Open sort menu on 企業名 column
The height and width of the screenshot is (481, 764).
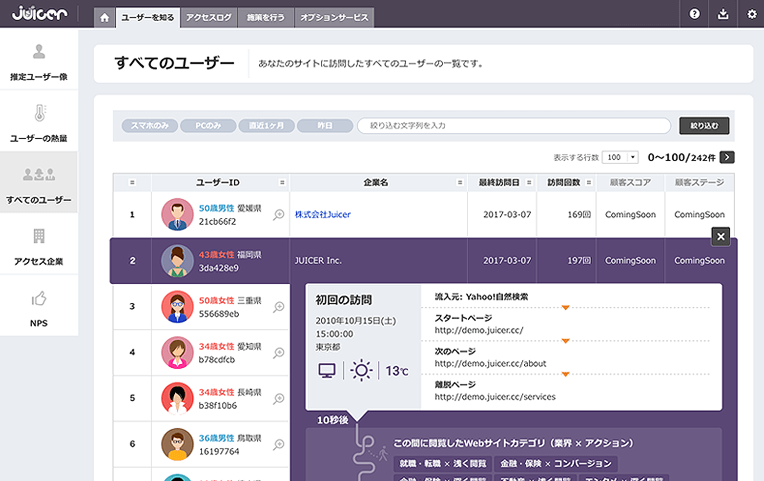coord(460,183)
